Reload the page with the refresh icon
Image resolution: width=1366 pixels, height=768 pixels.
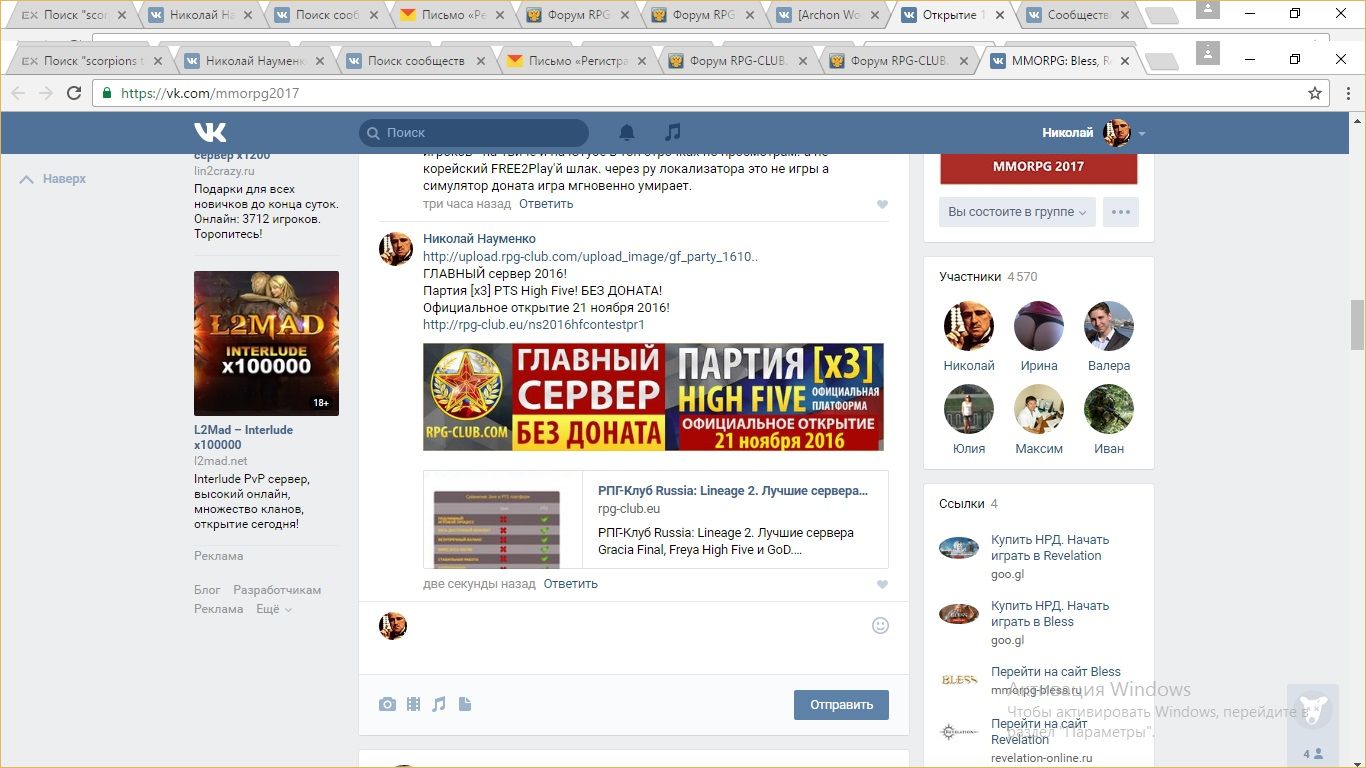pos(74,93)
